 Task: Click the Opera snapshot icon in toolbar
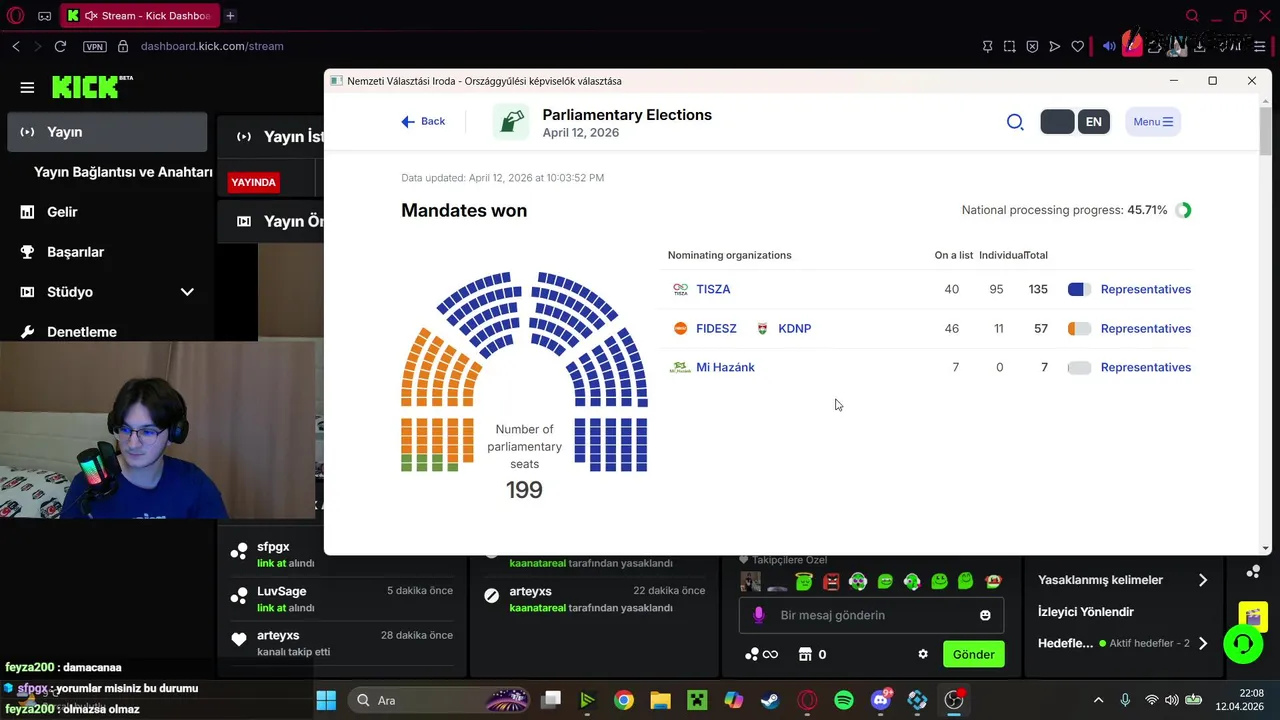pos(1010,46)
